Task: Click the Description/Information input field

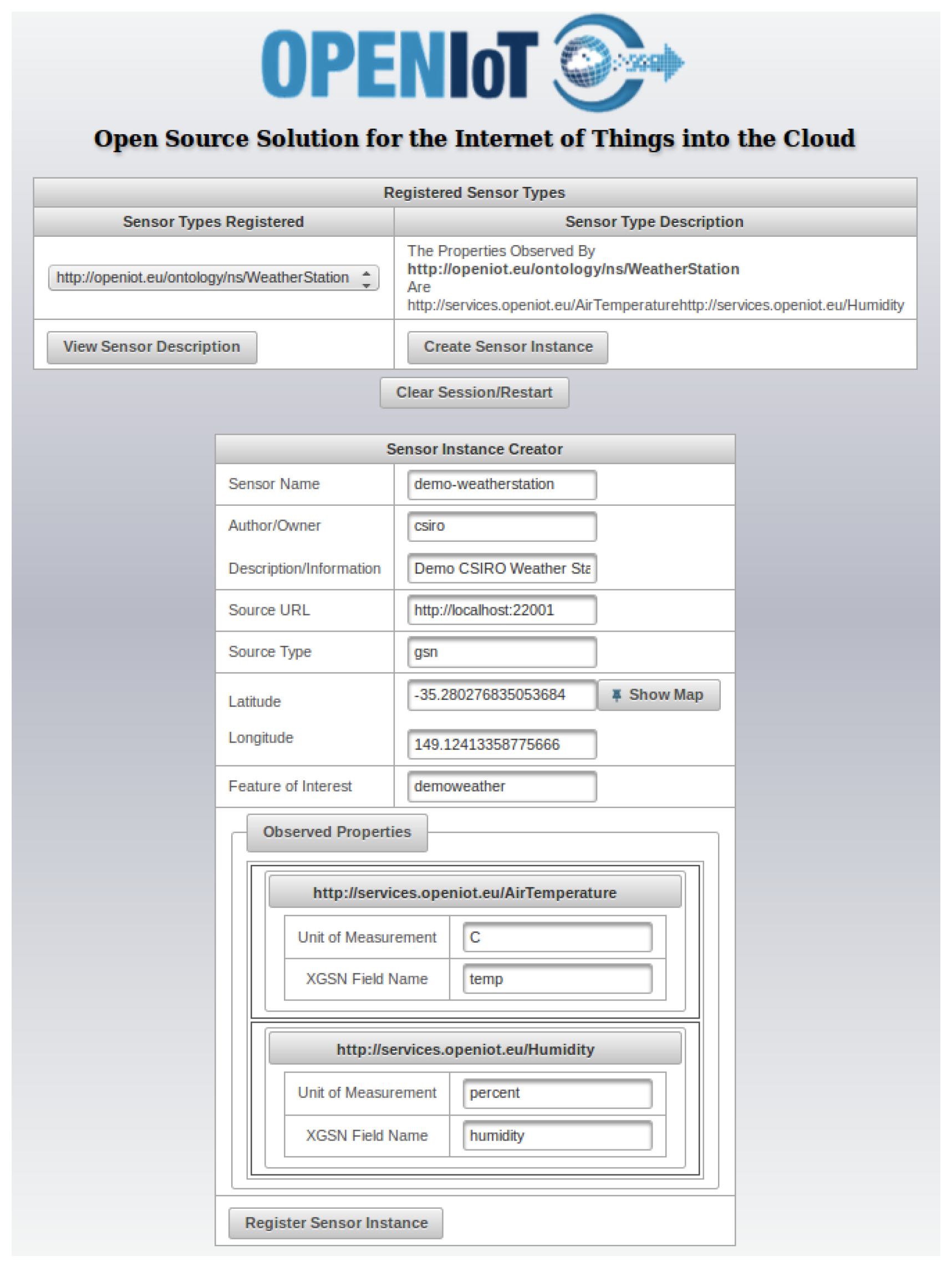Action: (x=502, y=568)
